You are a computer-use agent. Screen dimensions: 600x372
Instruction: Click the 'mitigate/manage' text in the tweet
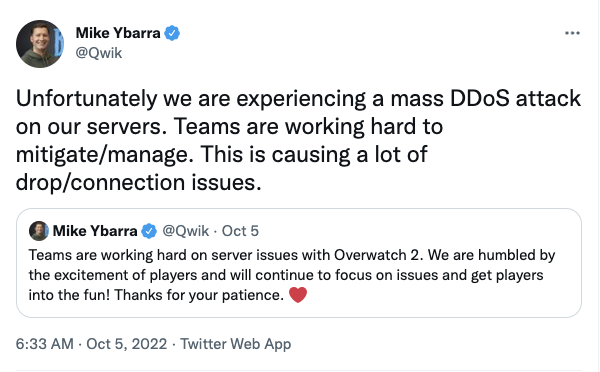[104, 155]
